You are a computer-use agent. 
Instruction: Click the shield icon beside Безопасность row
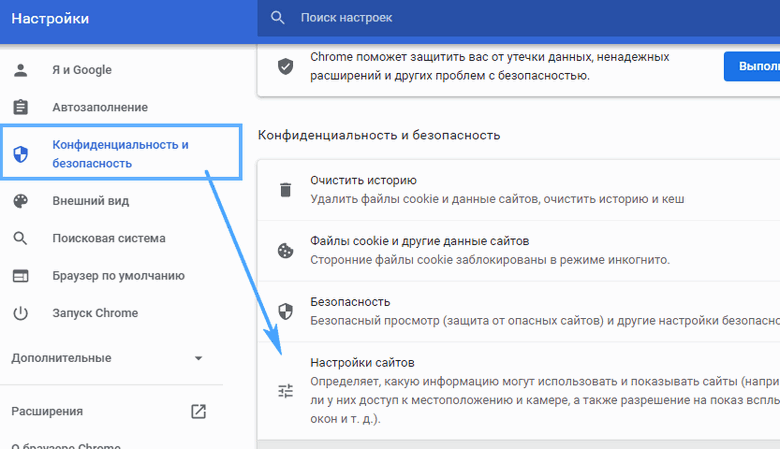click(x=286, y=312)
